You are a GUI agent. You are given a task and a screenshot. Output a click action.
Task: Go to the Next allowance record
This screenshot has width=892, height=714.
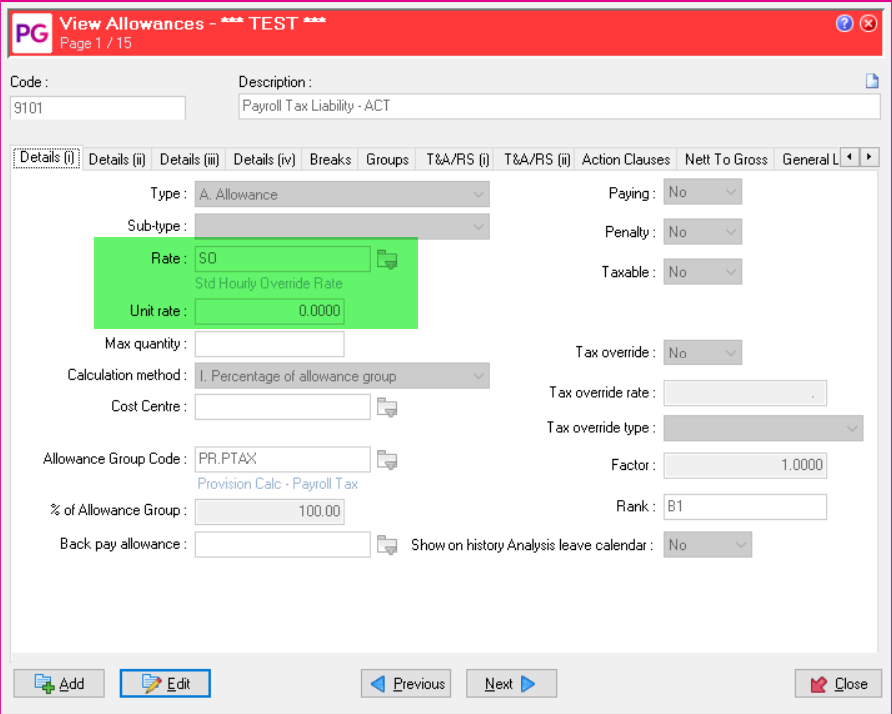(511, 684)
